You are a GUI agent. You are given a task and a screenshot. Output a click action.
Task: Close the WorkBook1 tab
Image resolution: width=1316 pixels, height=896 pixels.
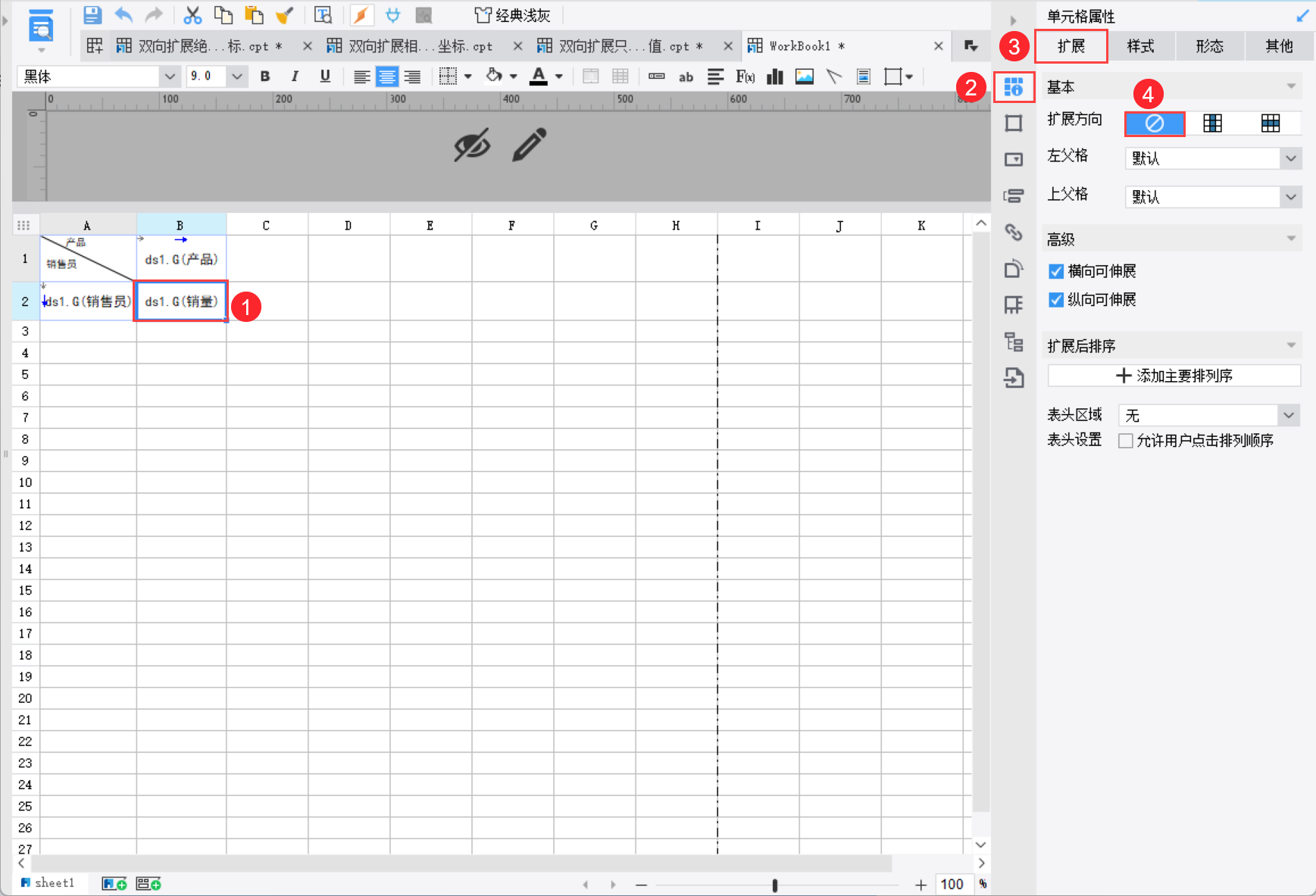pyautogui.click(x=939, y=46)
